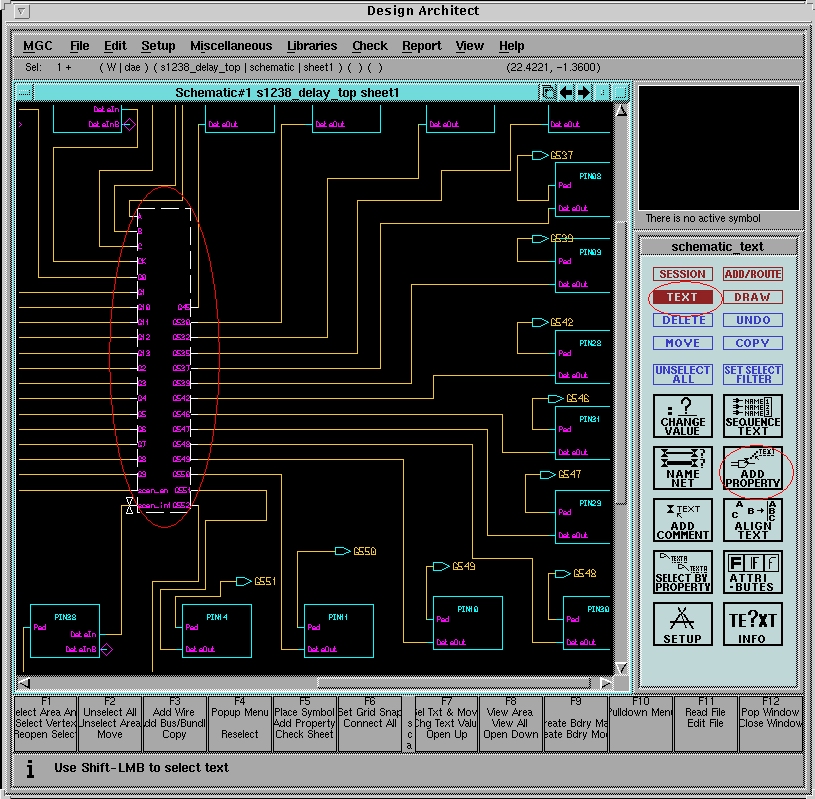This screenshot has height=799, width=815.
Task: Click the Add Property icon
Action: tap(752, 468)
